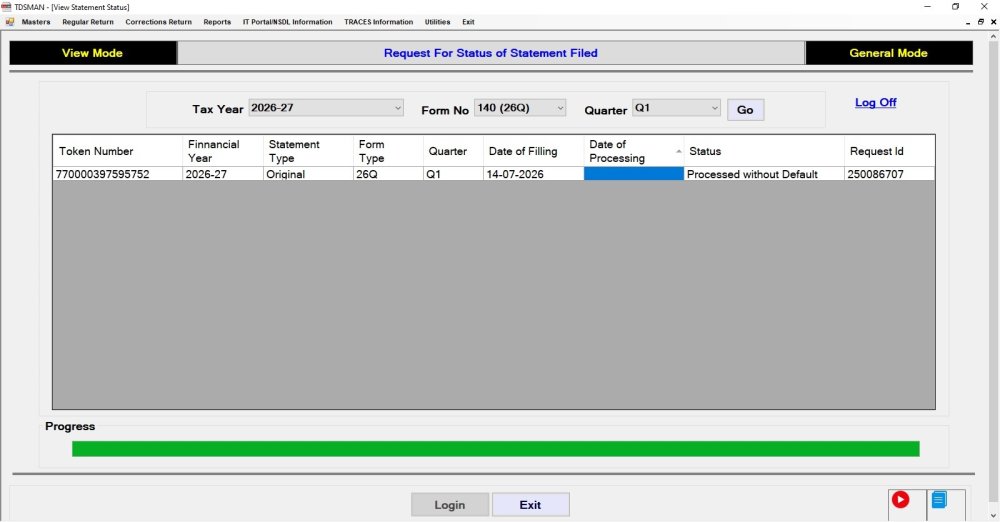Click the Request Id column header
1000x522 pixels.
pyautogui.click(x=890, y=151)
